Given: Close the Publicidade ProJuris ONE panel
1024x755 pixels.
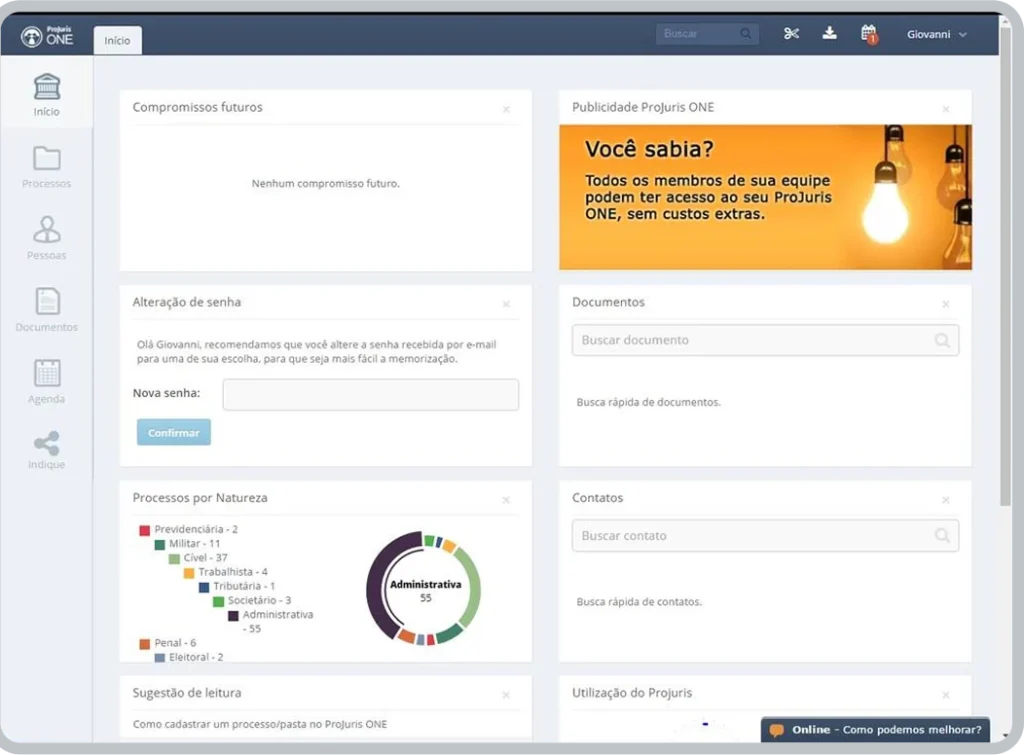Looking at the screenshot, I should (945, 109).
